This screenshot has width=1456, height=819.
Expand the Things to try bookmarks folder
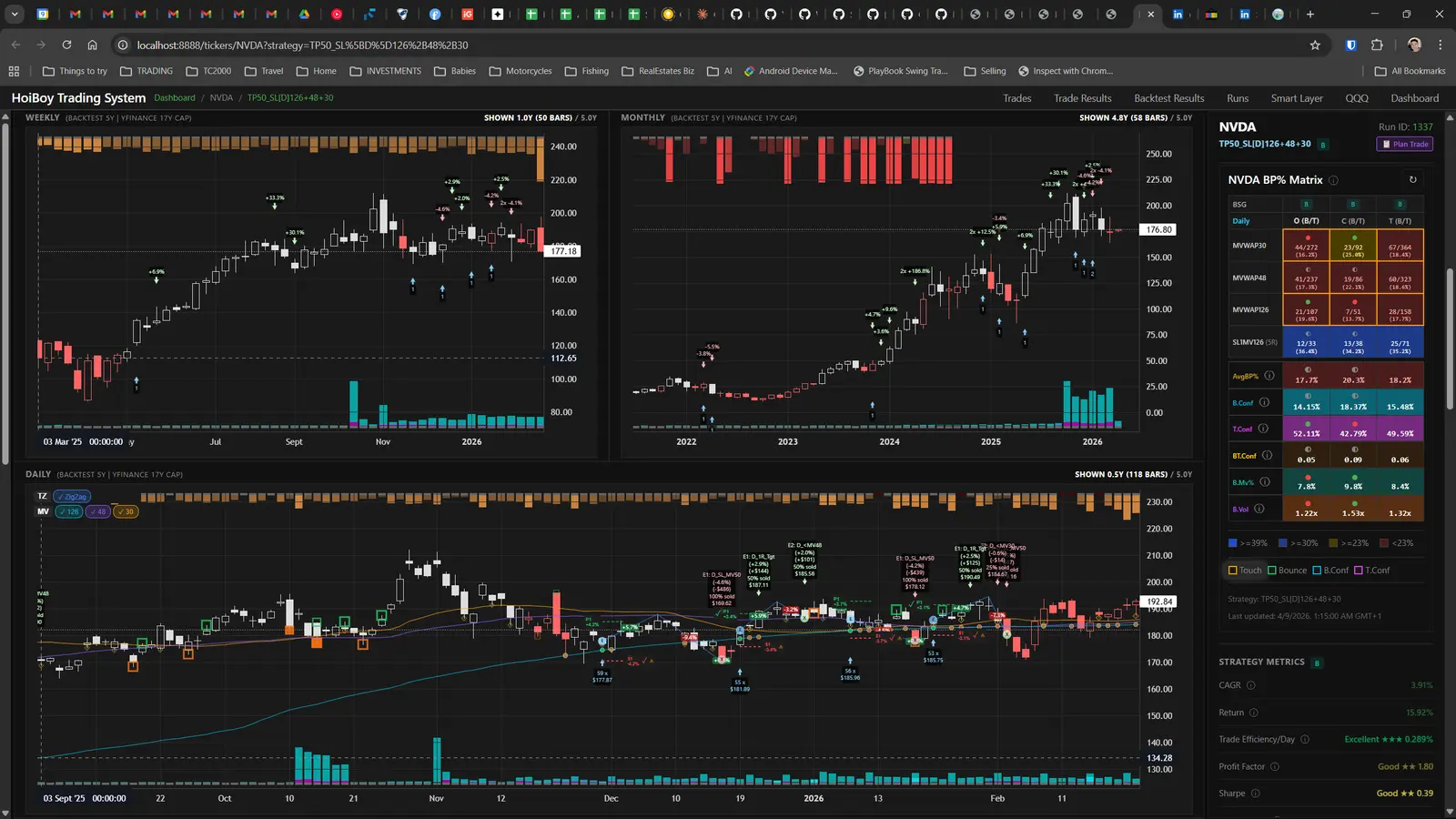75,71
